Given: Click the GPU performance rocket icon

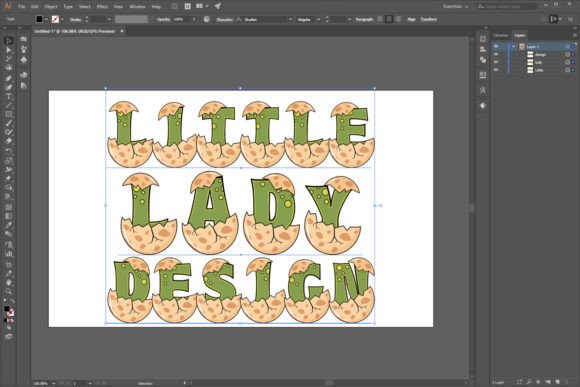Looking at the screenshot, I should click(218, 6).
